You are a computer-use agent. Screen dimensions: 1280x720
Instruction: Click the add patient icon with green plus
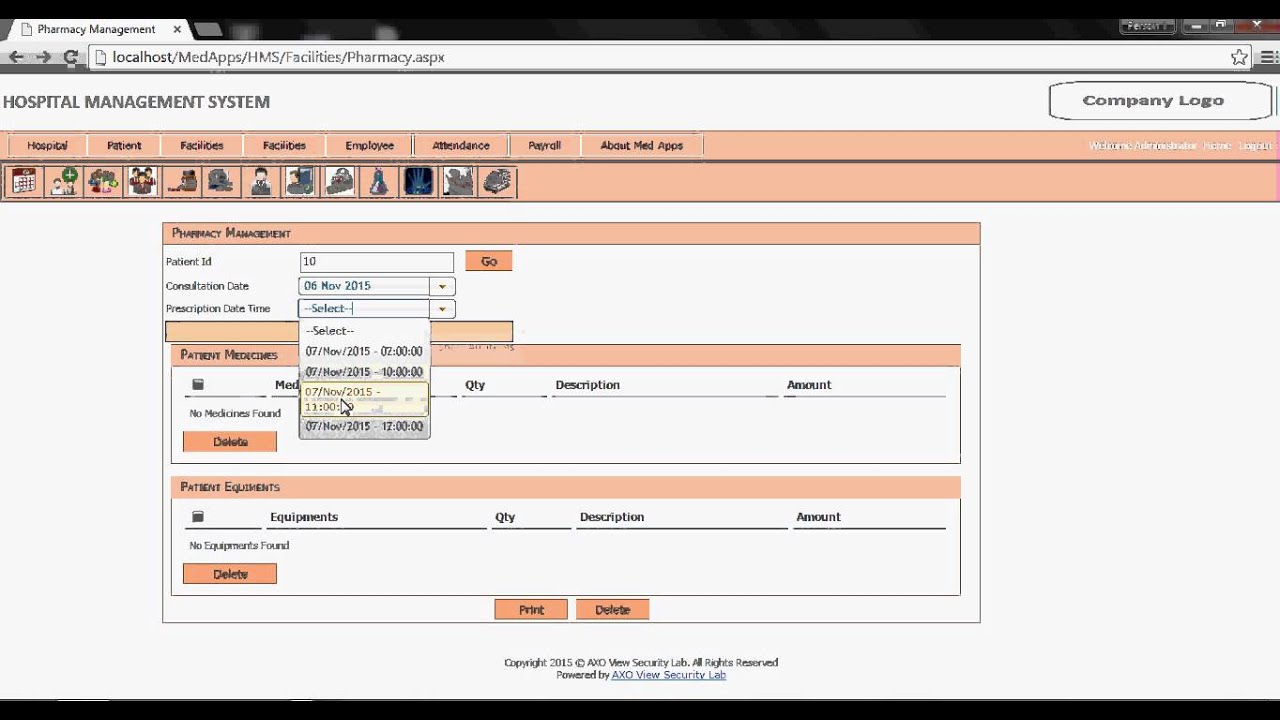pos(63,182)
